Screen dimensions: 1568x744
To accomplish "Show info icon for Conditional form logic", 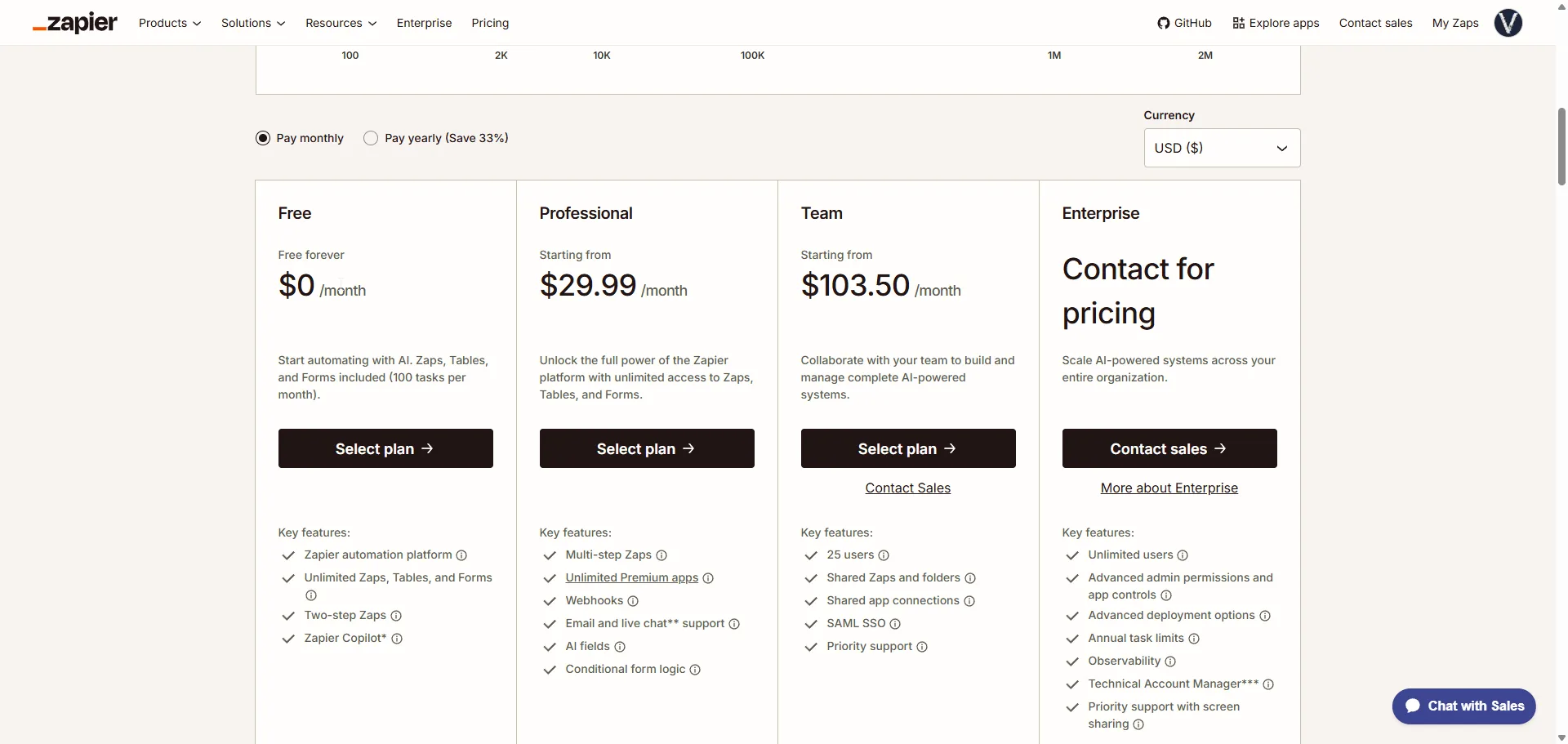I will (695, 670).
